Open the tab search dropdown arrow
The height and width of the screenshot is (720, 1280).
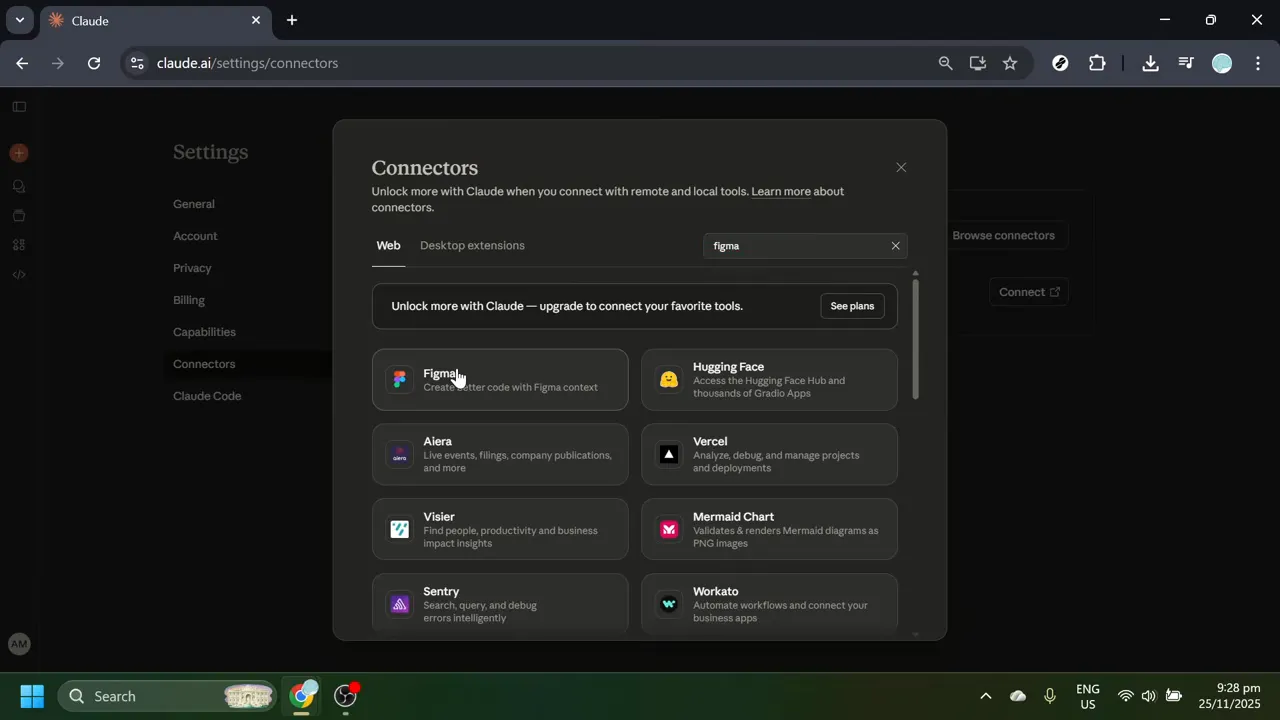[19, 20]
